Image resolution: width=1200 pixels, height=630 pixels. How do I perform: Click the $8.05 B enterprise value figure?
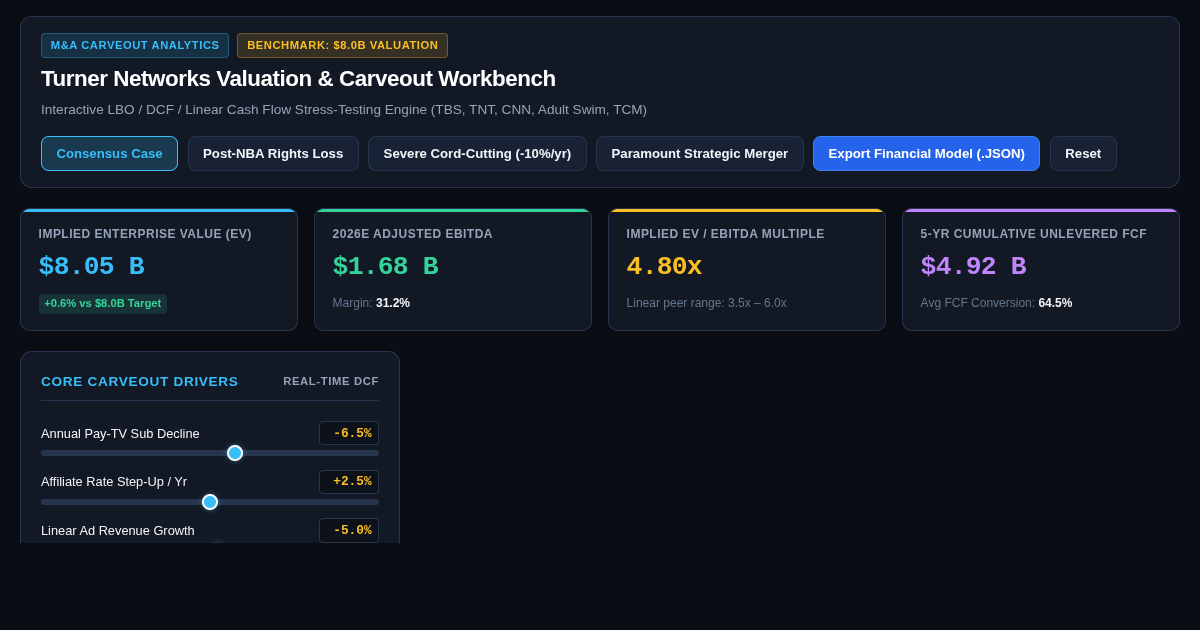tap(91, 267)
